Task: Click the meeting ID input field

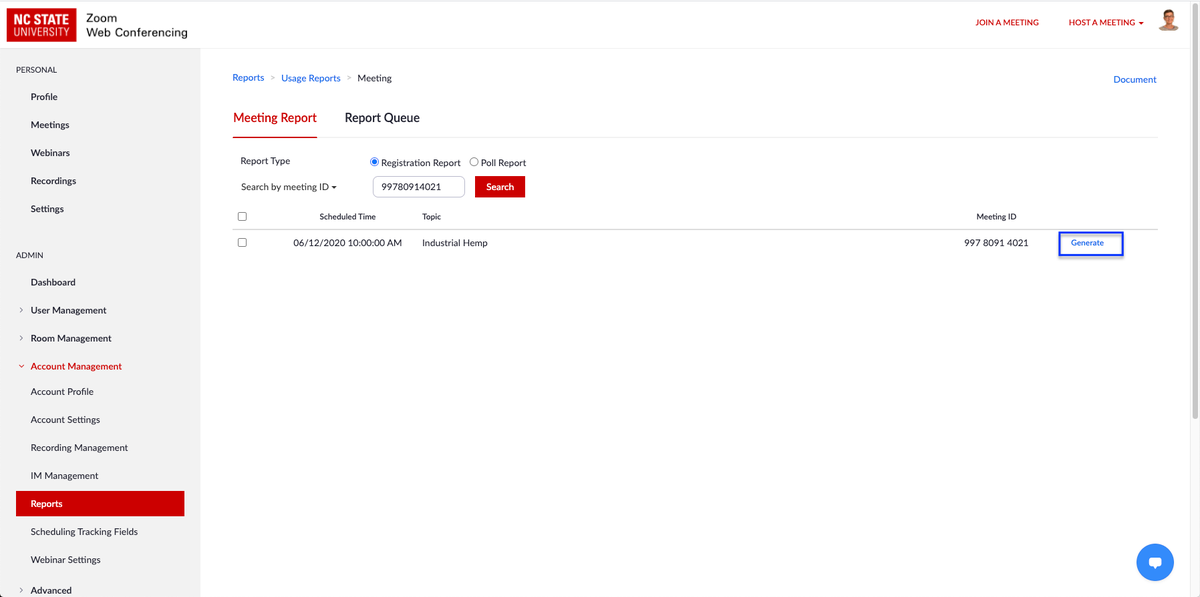Action: 418,186
